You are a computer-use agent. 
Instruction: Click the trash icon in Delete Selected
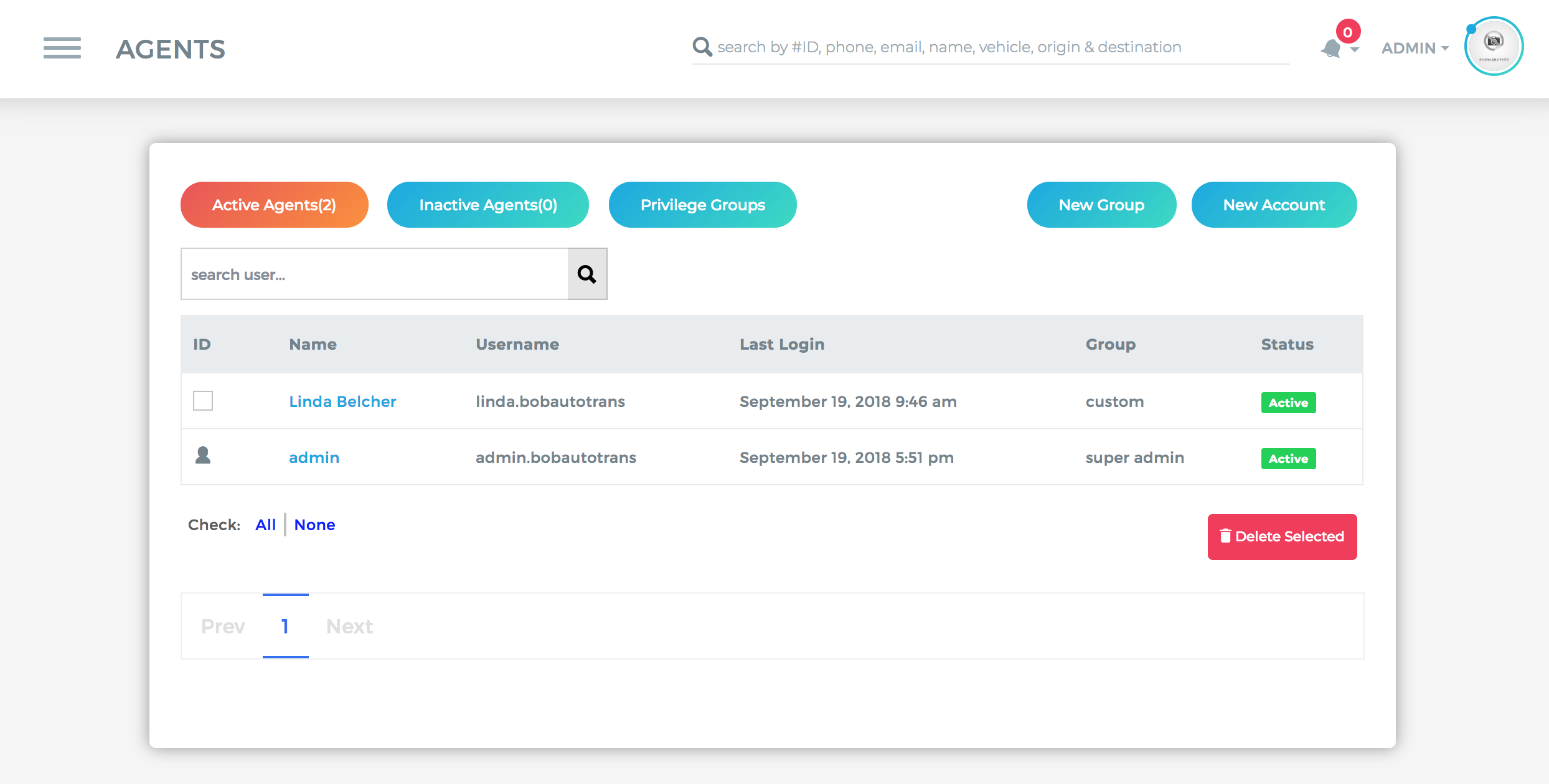point(1225,536)
